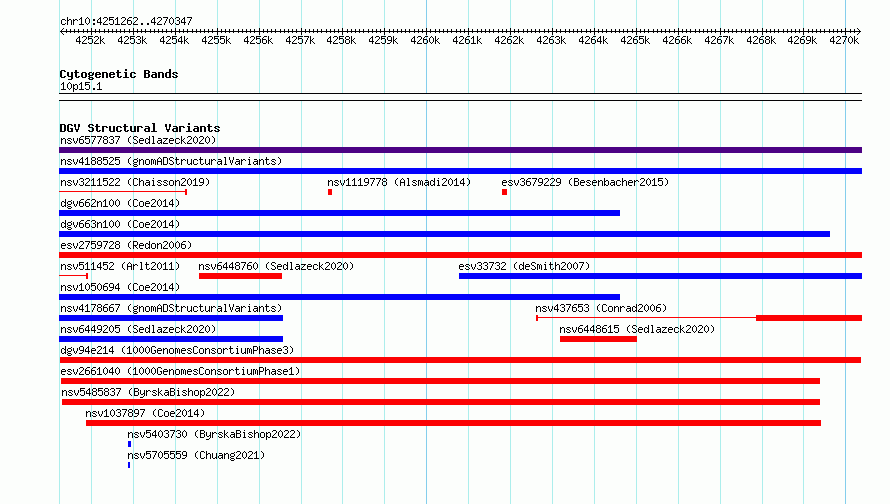
Task: Click the 4265k ruler tick label
Action: point(635,40)
